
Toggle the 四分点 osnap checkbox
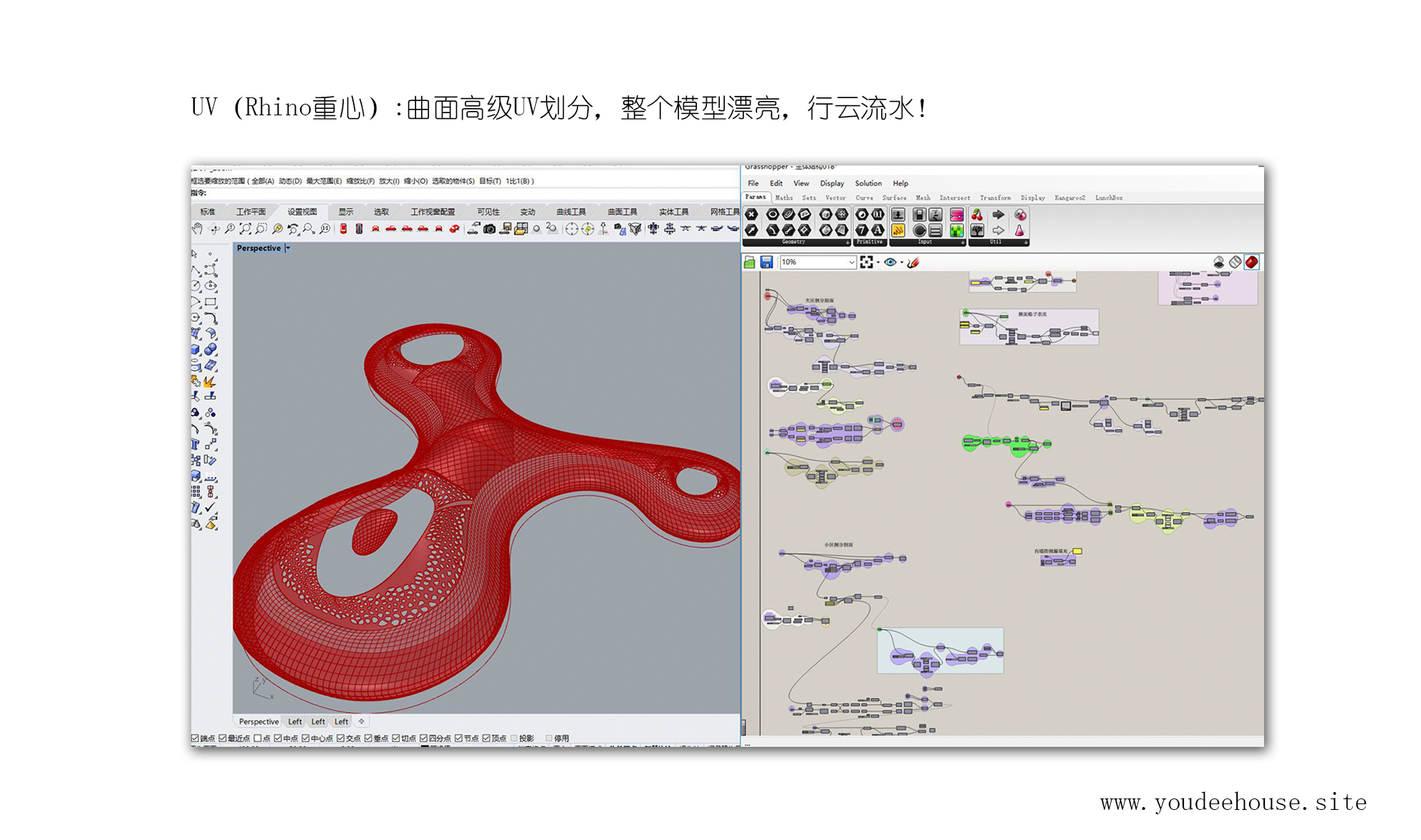[424, 738]
